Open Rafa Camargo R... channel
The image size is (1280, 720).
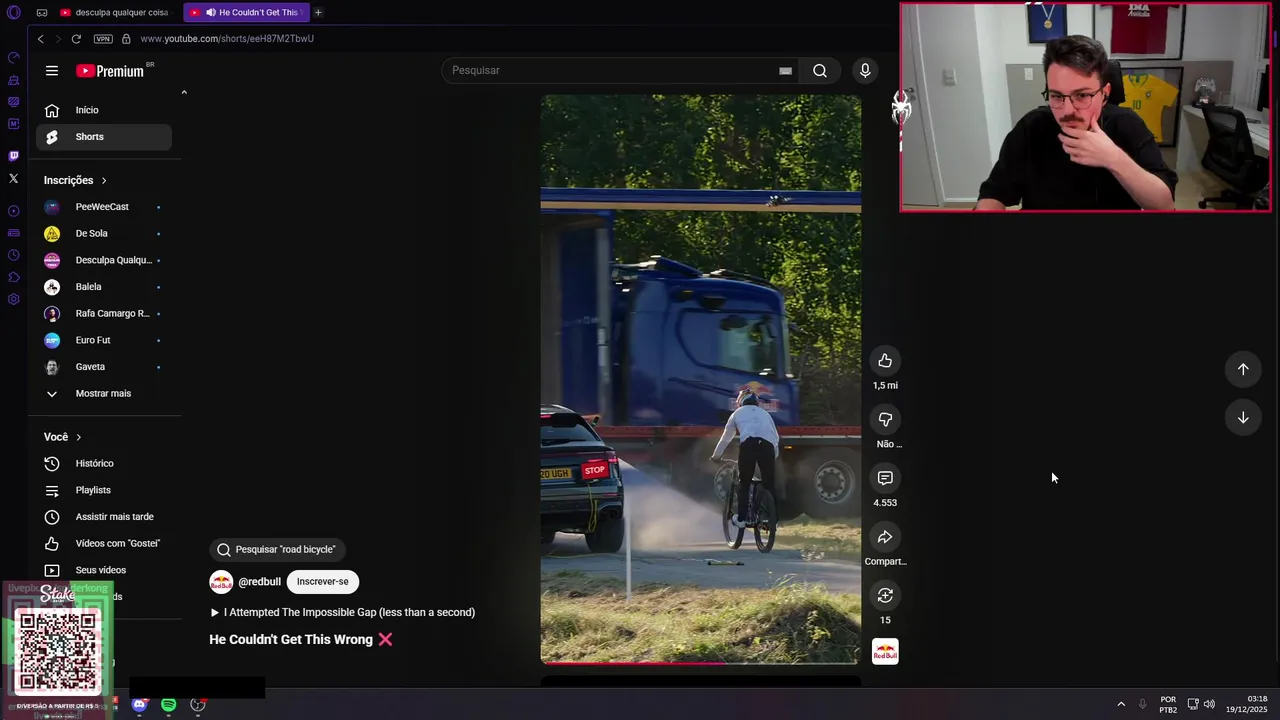point(104,314)
